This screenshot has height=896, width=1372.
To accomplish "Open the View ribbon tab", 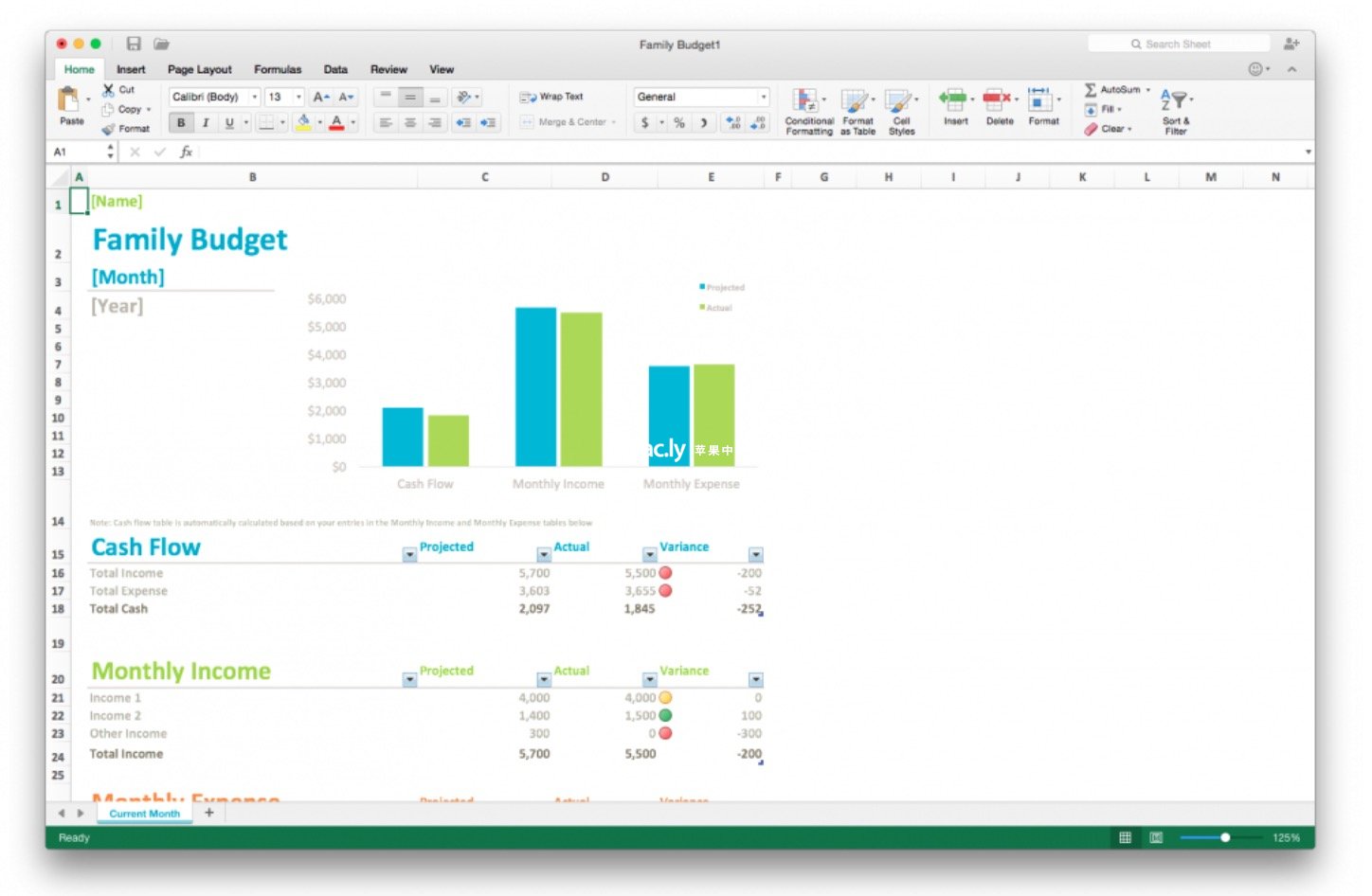I will tap(442, 69).
